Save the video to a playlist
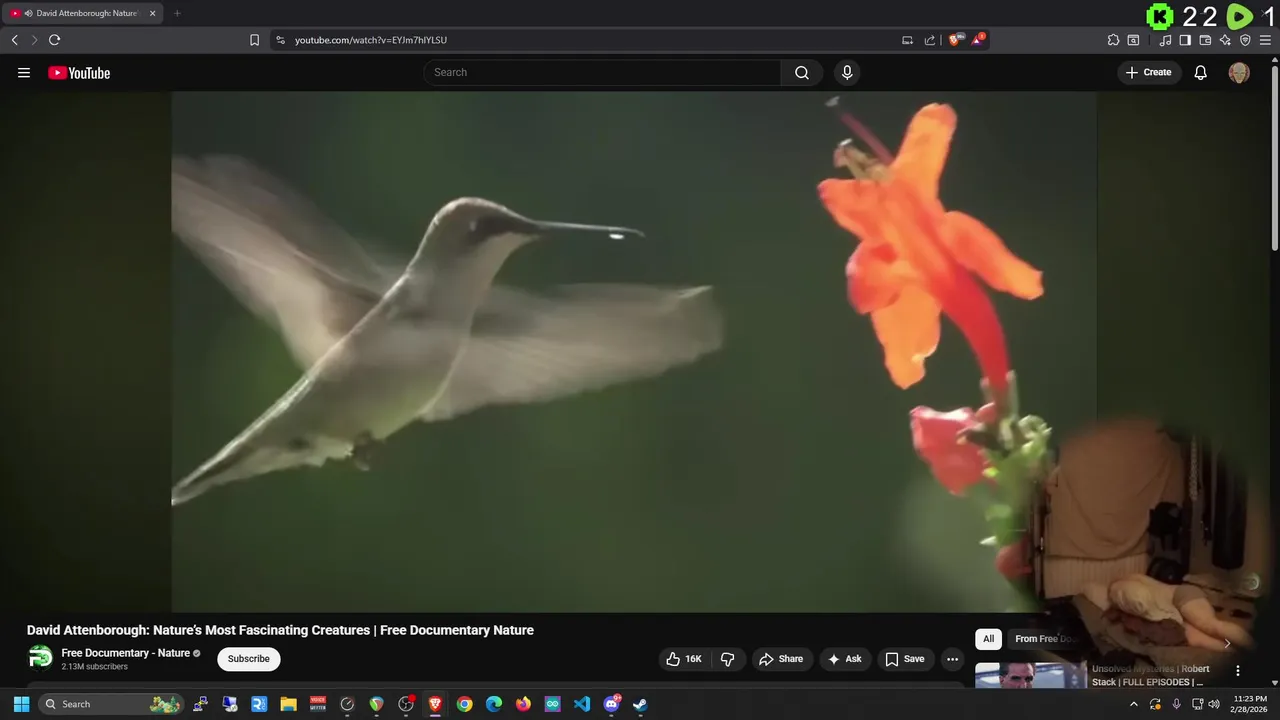The width and height of the screenshot is (1280, 720). point(905,659)
